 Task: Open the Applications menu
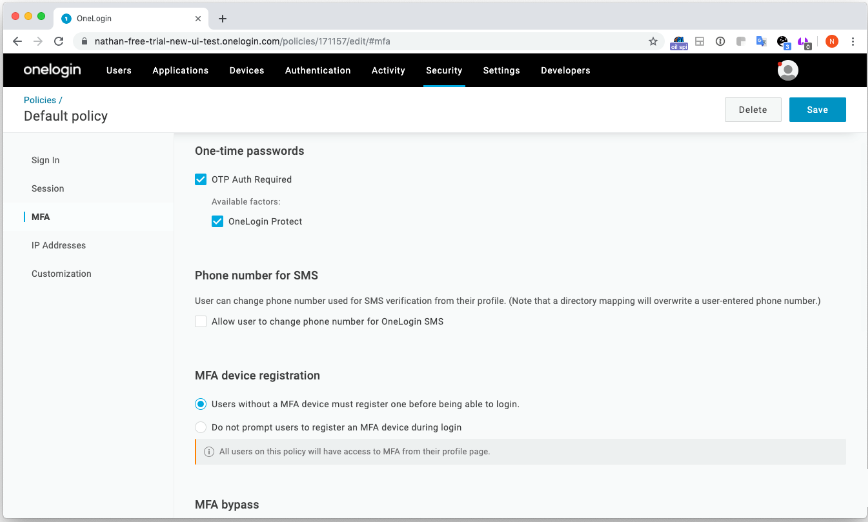(180, 70)
